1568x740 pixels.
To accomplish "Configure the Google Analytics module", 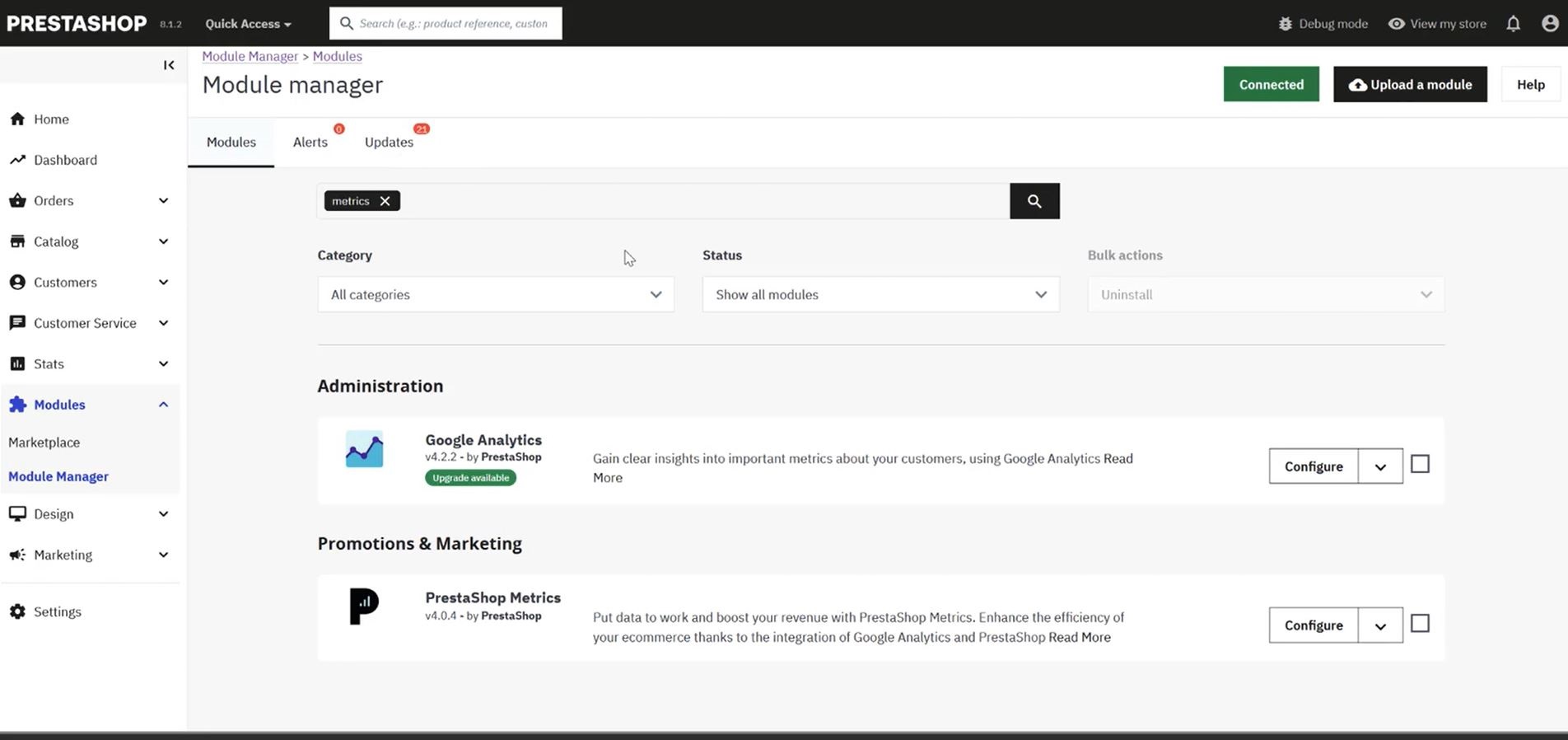I will pos(1313,466).
